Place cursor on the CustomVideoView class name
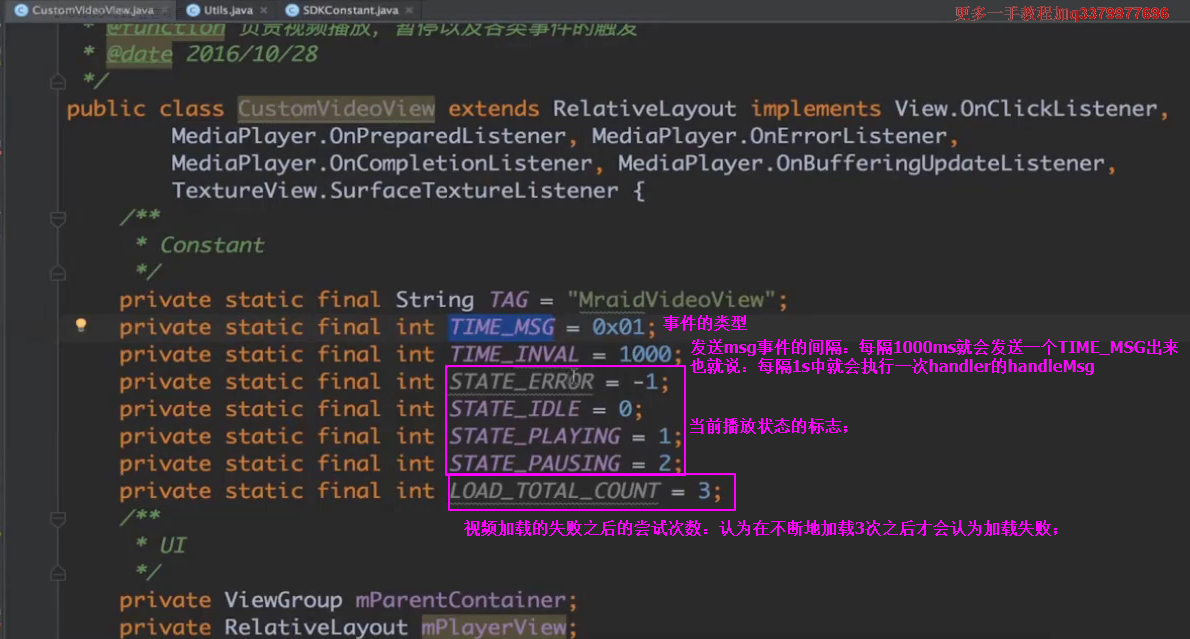The width and height of the screenshot is (1190, 639). click(x=336, y=109)
